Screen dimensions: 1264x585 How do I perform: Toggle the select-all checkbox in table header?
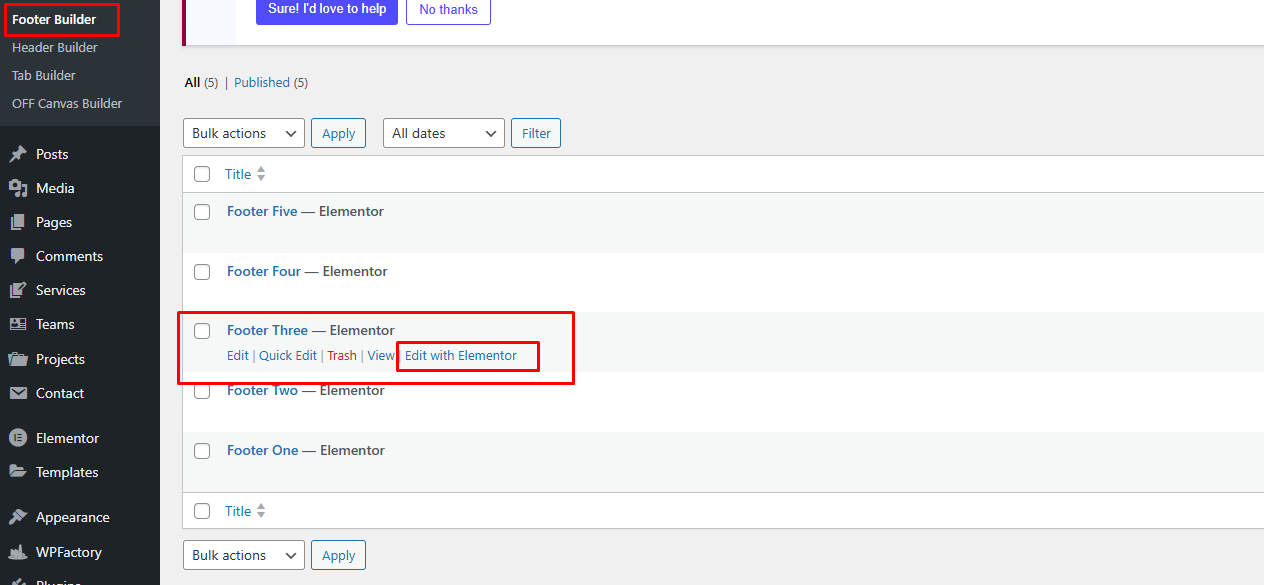[202, 174]
